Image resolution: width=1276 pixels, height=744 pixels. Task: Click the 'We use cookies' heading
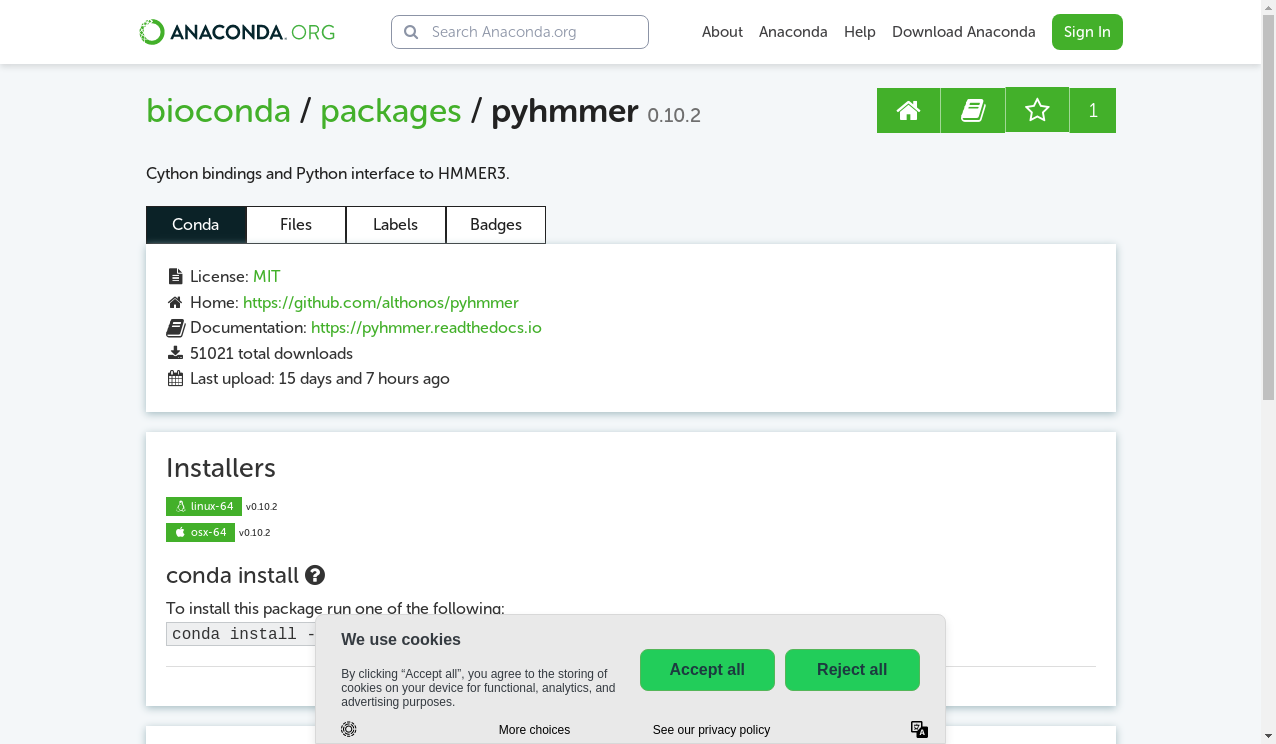[x=401, y=639]
